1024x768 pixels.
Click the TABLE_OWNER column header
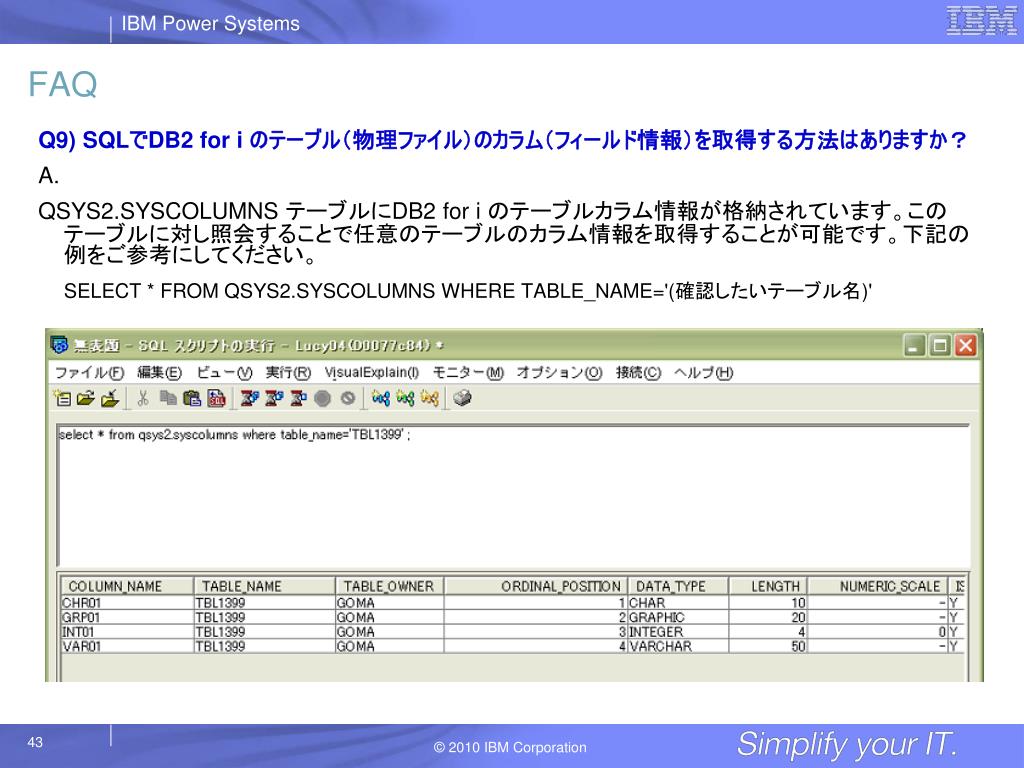(x=390, y=586)
